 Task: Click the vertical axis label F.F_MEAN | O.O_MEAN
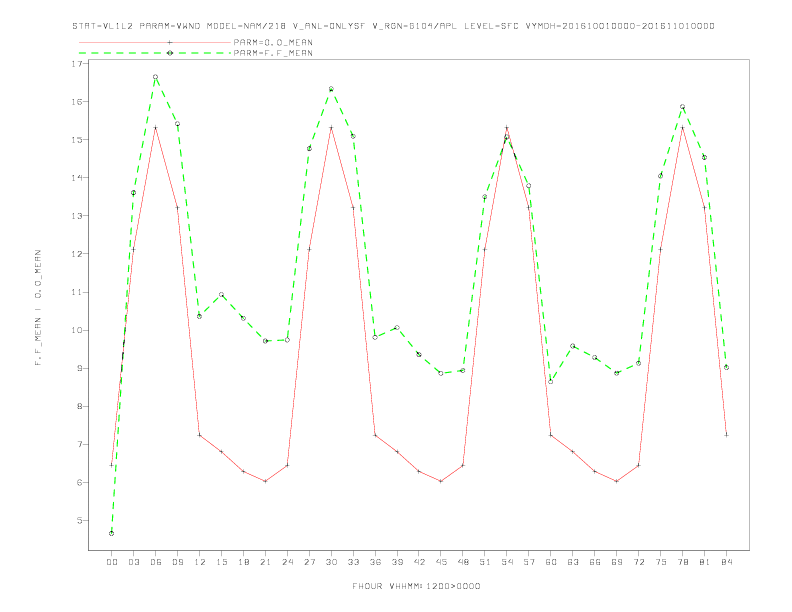[38, 308]
